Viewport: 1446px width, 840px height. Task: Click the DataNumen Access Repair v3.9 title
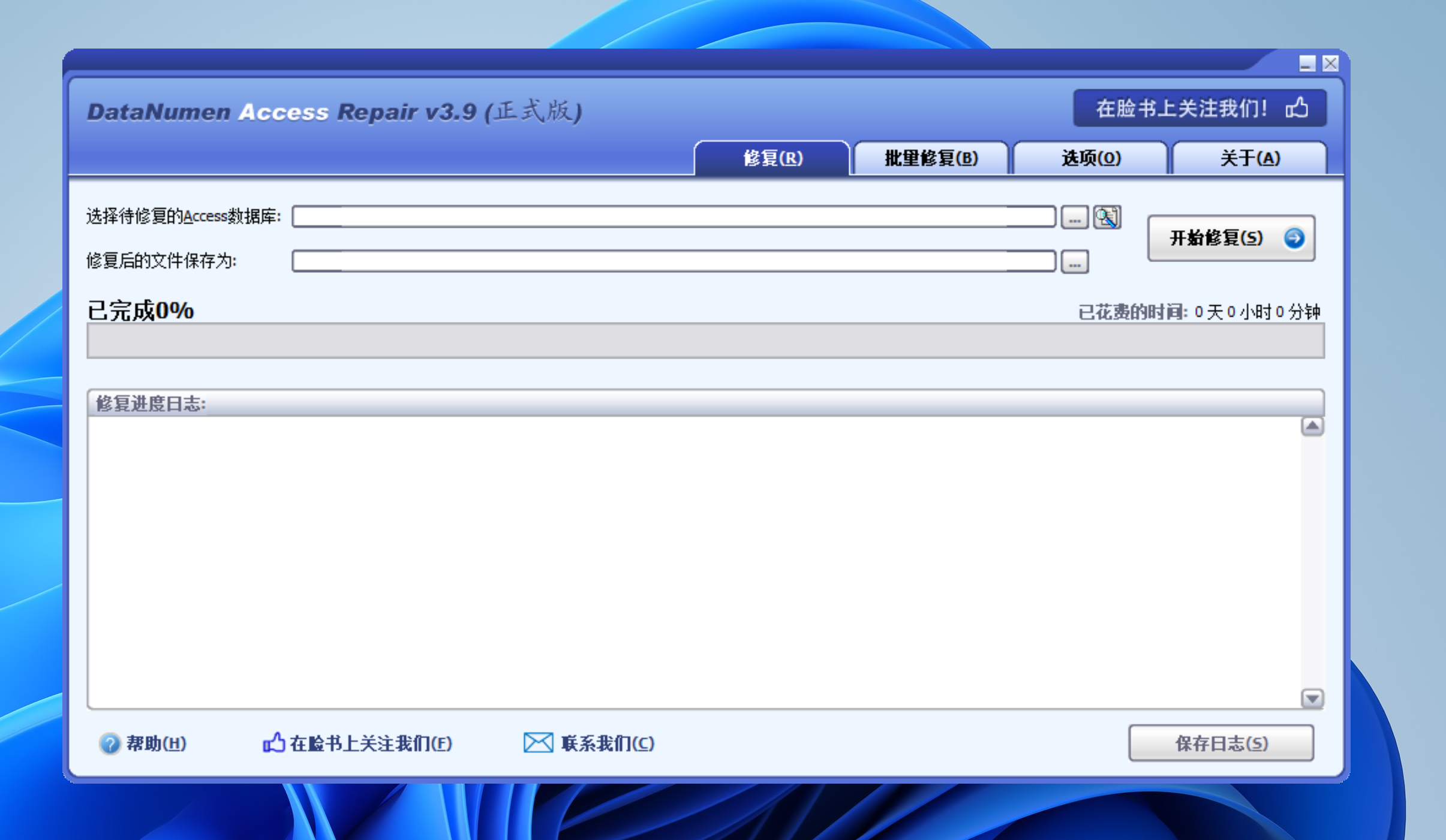(x=335, y=112)
